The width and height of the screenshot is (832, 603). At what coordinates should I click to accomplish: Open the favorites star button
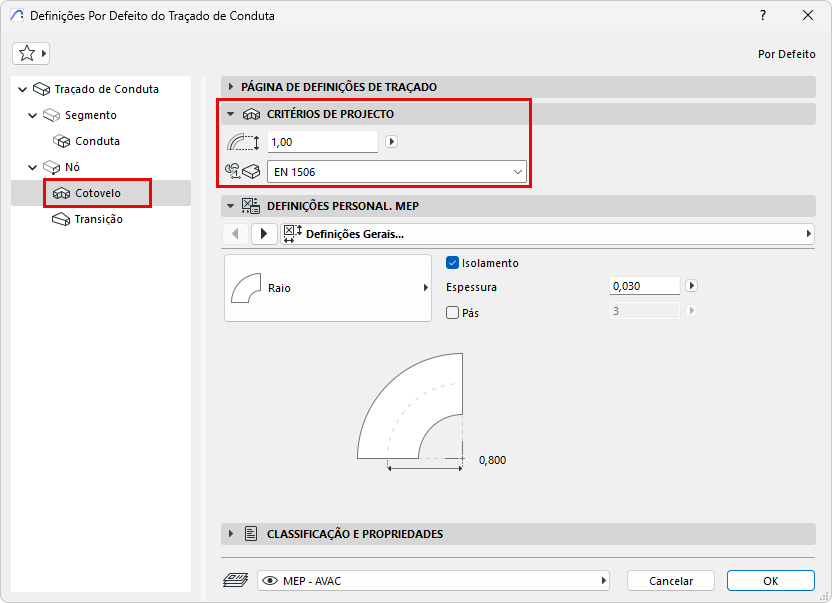(31, 53)
